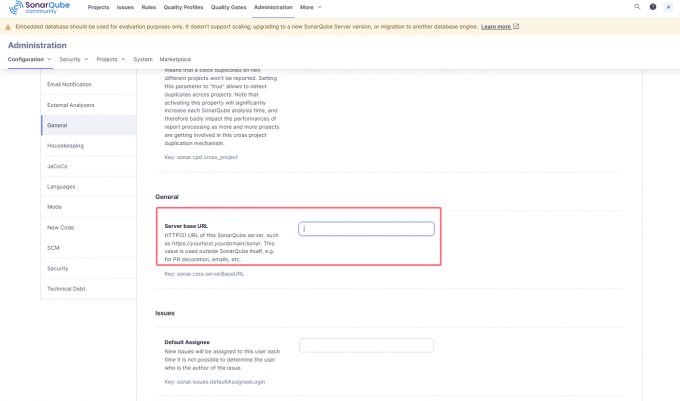This screenshot has height=401, width=680.
Task: Expand the More dropdown menu
Action: coord(311,7)
